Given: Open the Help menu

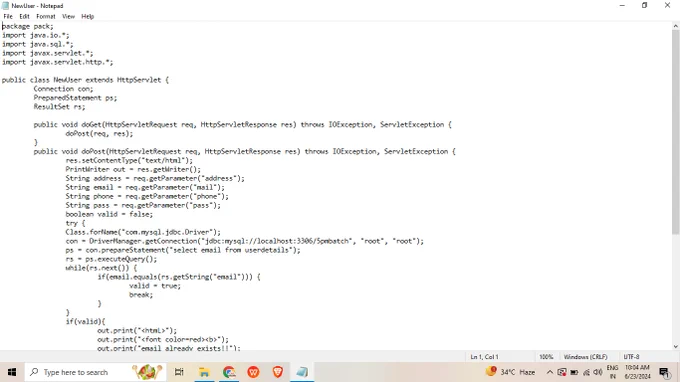Looking at the screenshot, I should coord(88,16).
